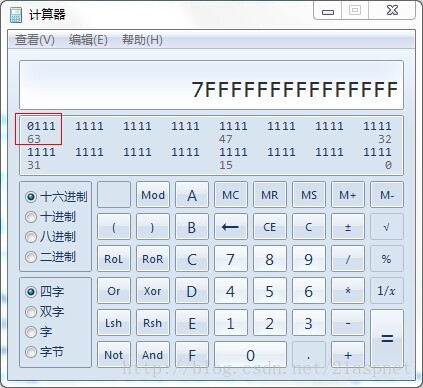Image resolution: width=423 pixels, height=388 pixels.
Task: Click the right parenthesis button
Action: 153,227
